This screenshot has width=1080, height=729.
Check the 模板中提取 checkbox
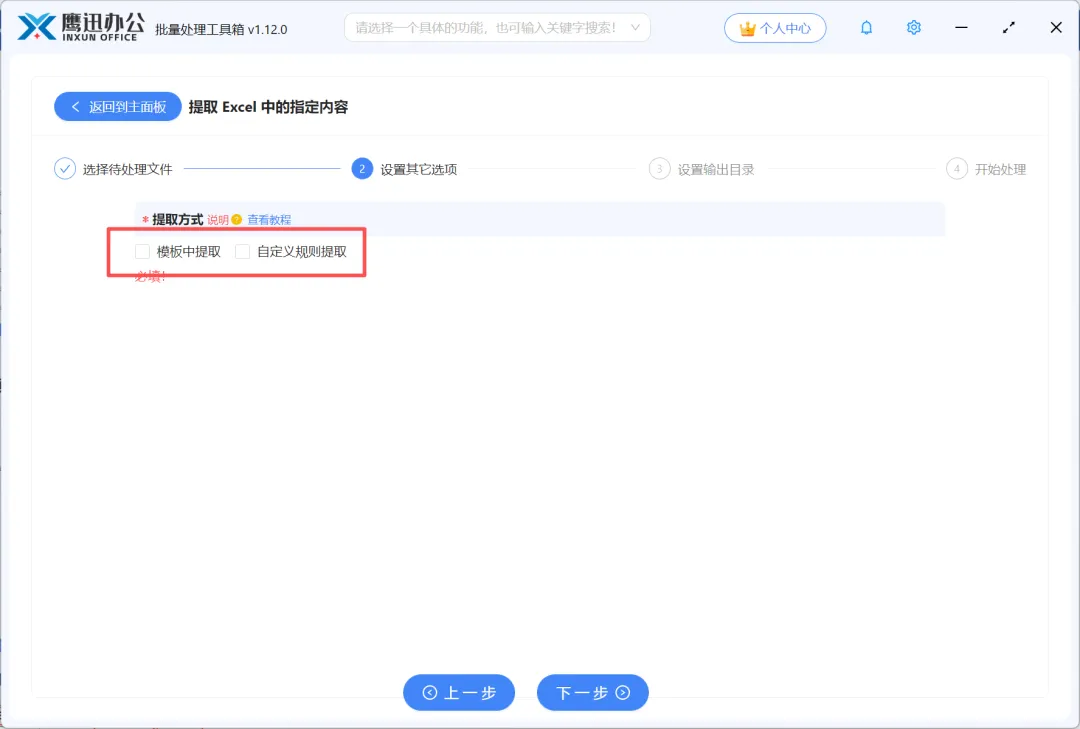click(143, 251)
